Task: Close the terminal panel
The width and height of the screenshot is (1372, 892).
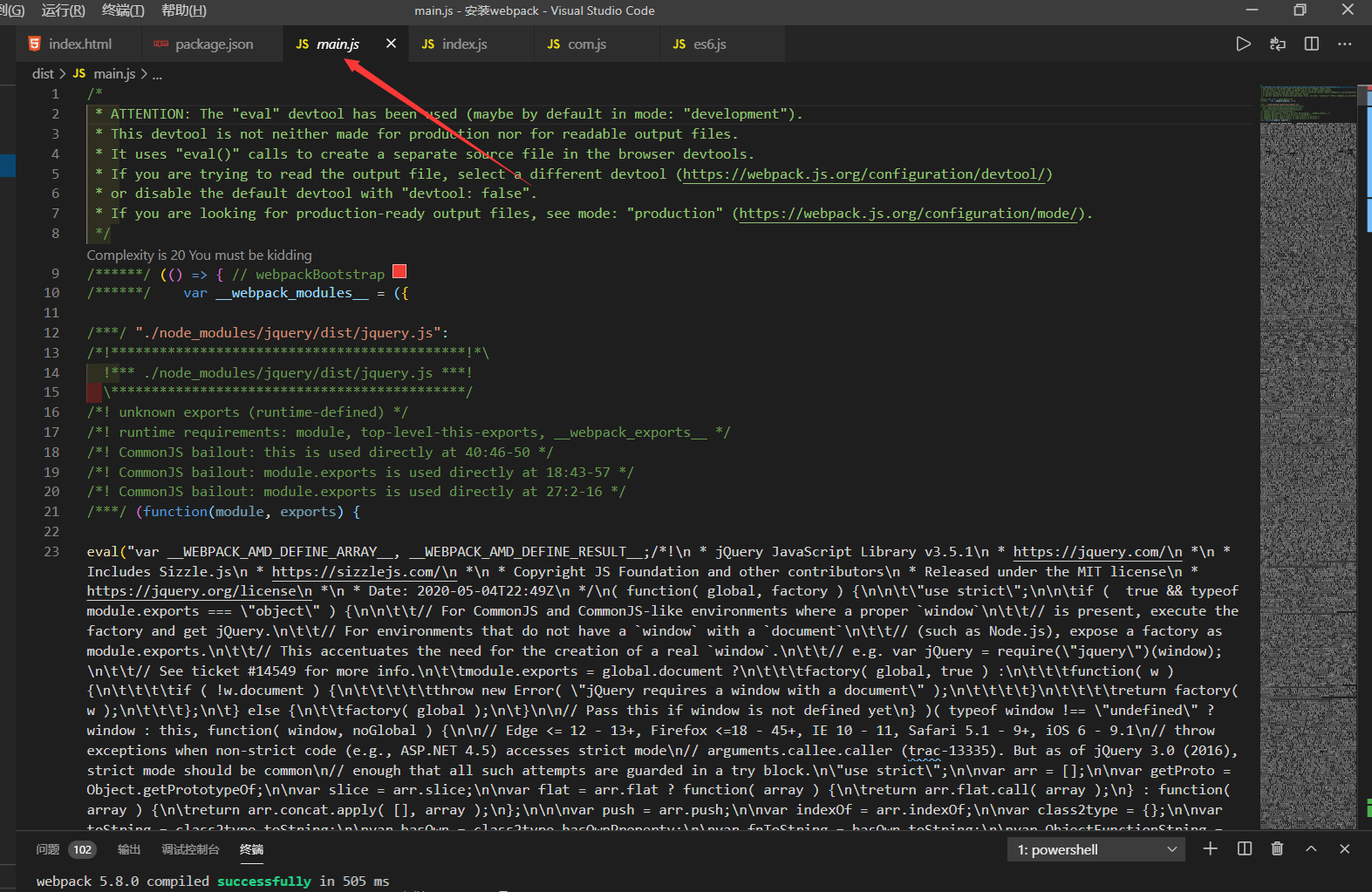Action: tap(1344, 848)
